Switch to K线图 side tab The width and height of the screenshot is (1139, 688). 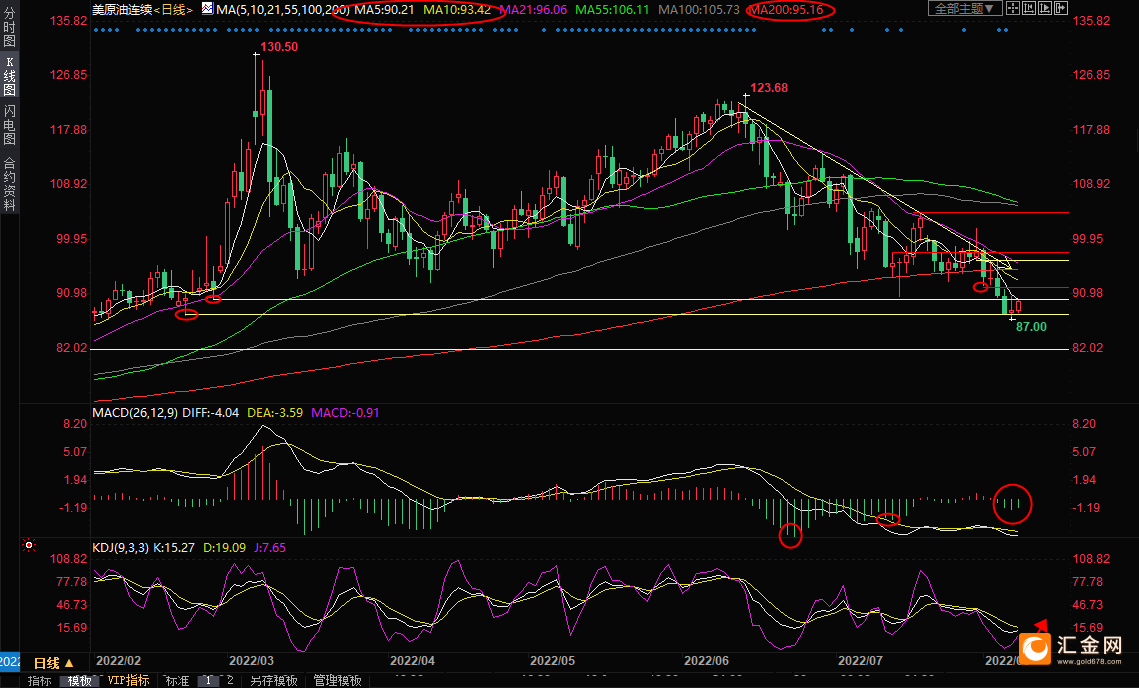9,76
